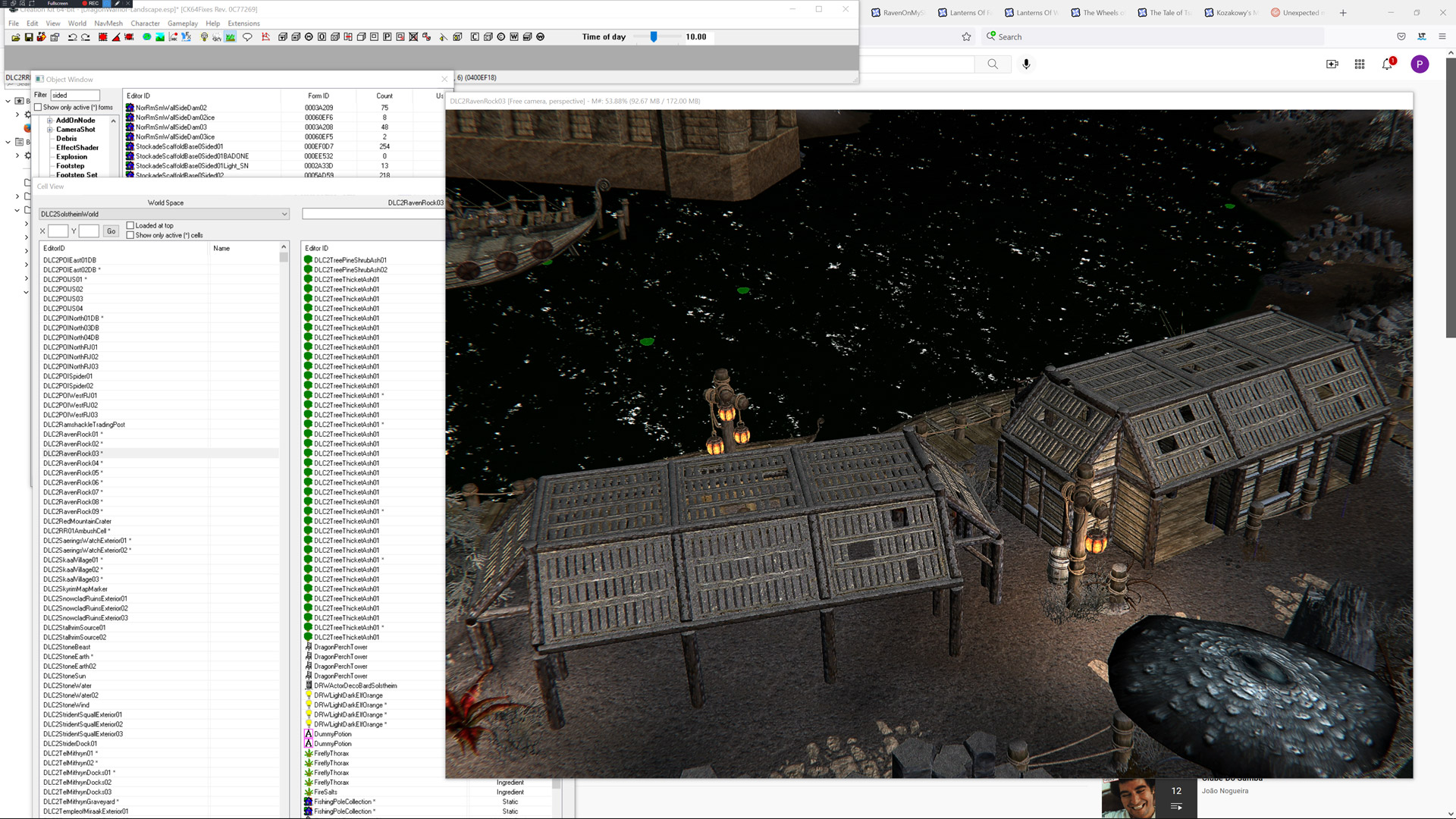Toggle Show only active cells checkbox
Image resolution: width=1456 pixels, height=819 pixels.
click(130, 235)
